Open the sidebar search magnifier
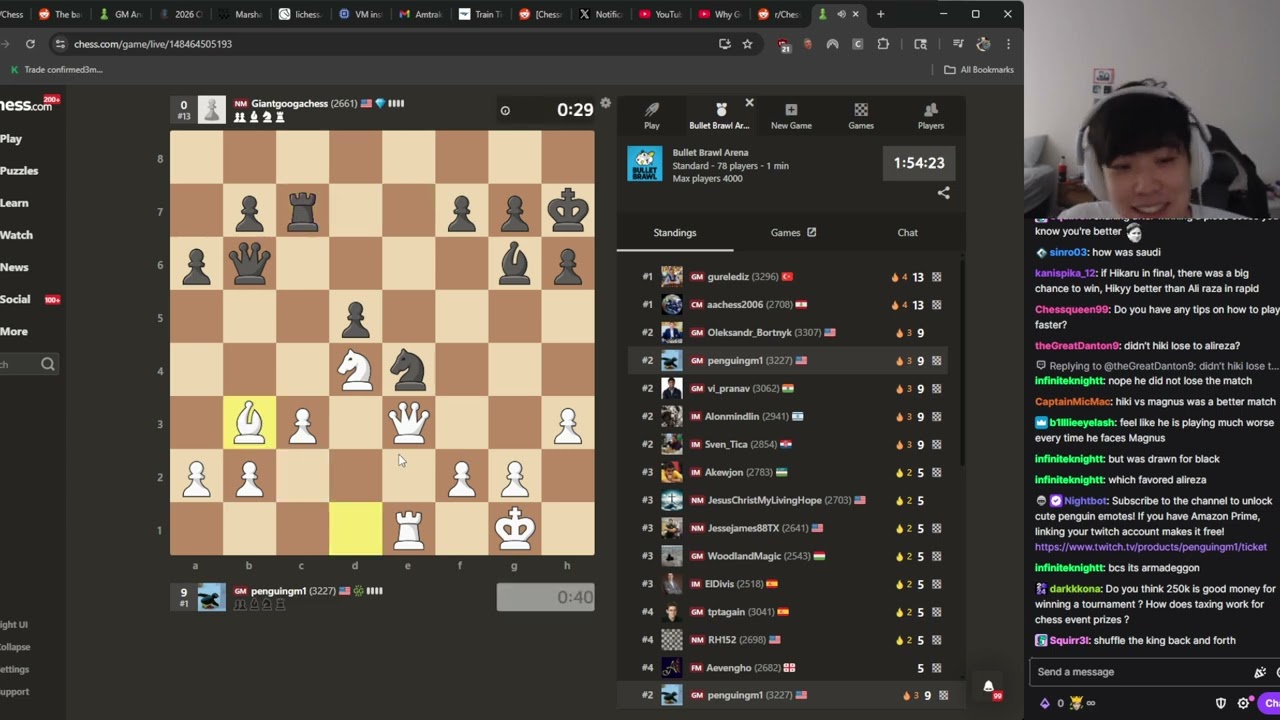 pos(48,365)
